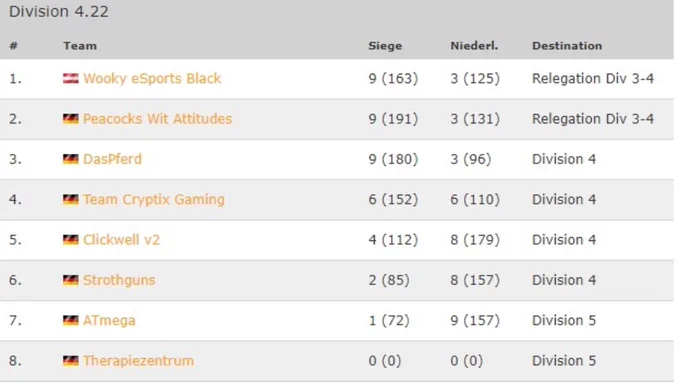680x391 pixels.
Task: Click the flag icon next to Clickwell v2
Action: click(x=71, y=240)
